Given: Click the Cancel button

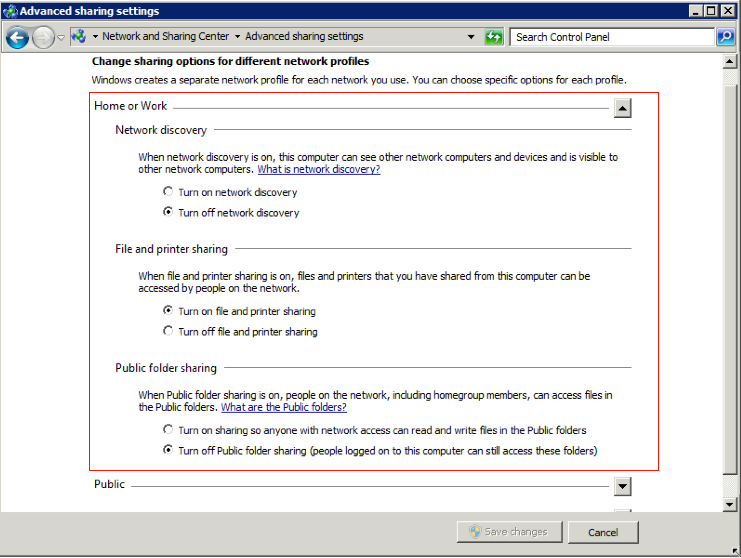Looking at the screenshot, I should coord(603,532).
